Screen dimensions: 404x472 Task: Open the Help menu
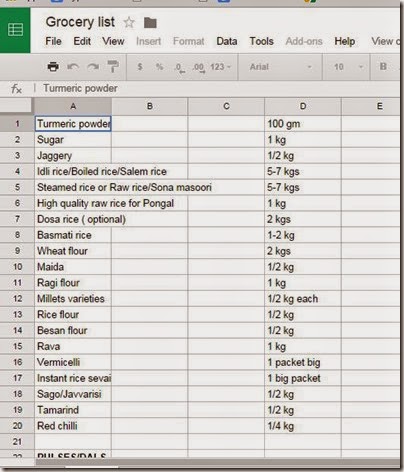click(345, 41)
